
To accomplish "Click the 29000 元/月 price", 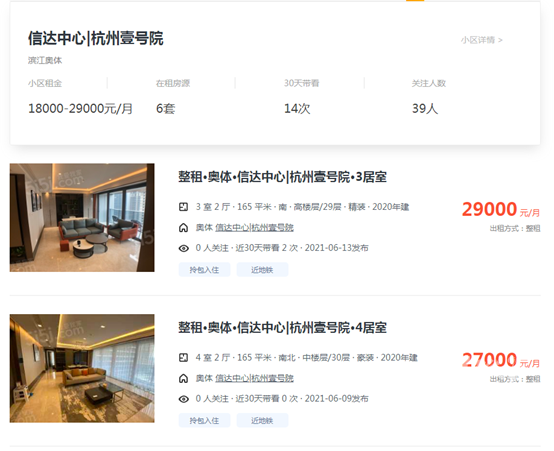I will [501, 209].
